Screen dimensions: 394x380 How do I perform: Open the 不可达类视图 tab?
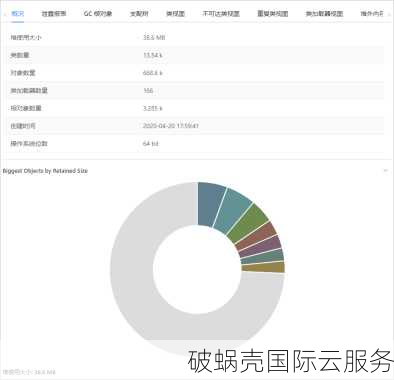221,14
